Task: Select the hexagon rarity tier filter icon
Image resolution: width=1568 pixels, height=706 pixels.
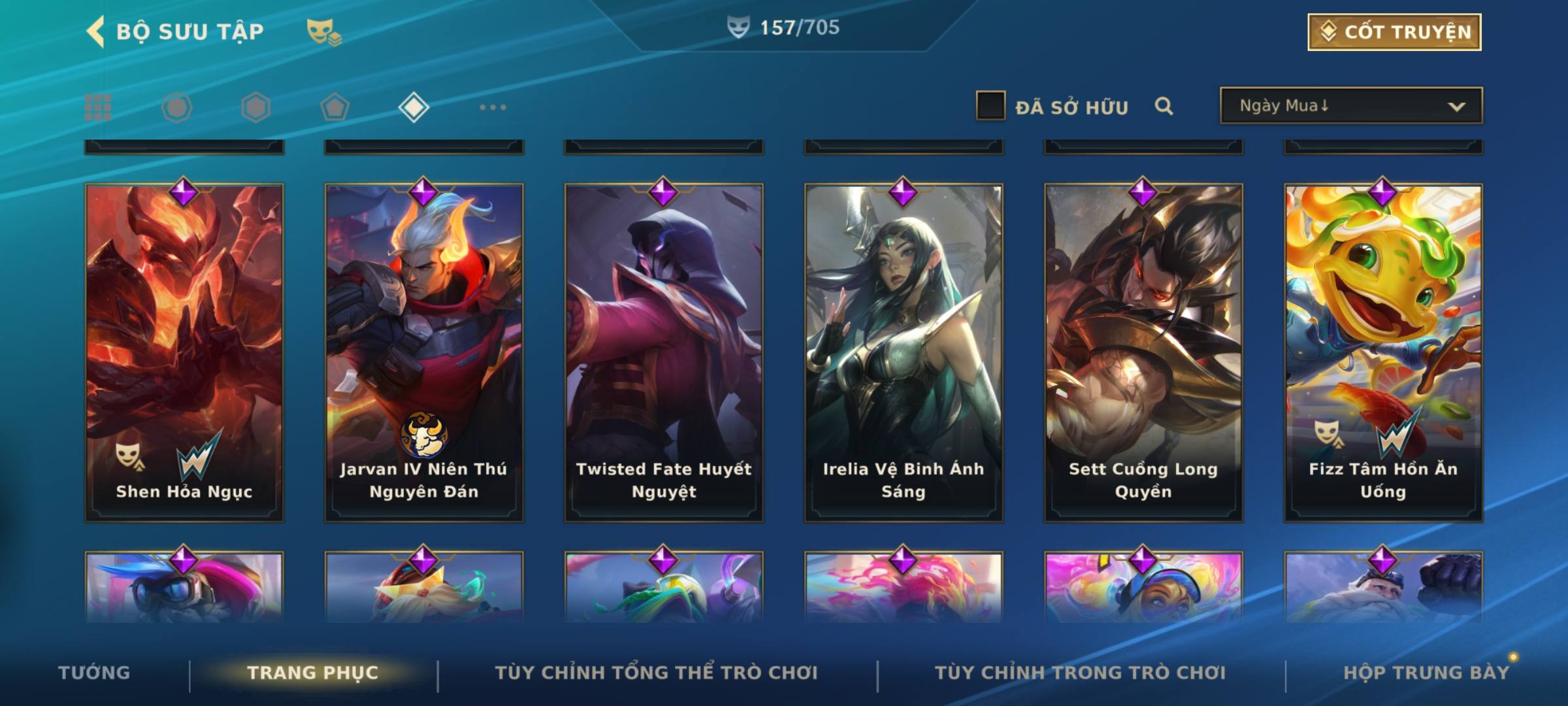Action: 255,107
